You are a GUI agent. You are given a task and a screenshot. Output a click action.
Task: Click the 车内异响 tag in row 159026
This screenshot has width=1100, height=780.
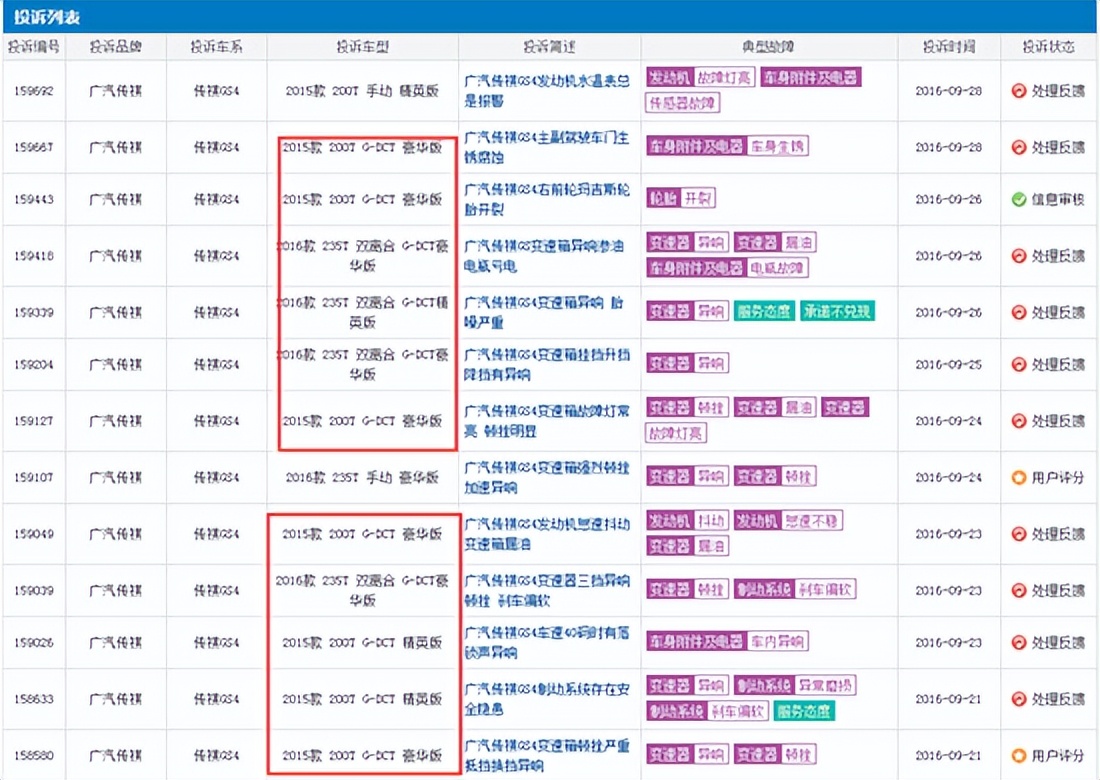778,642
